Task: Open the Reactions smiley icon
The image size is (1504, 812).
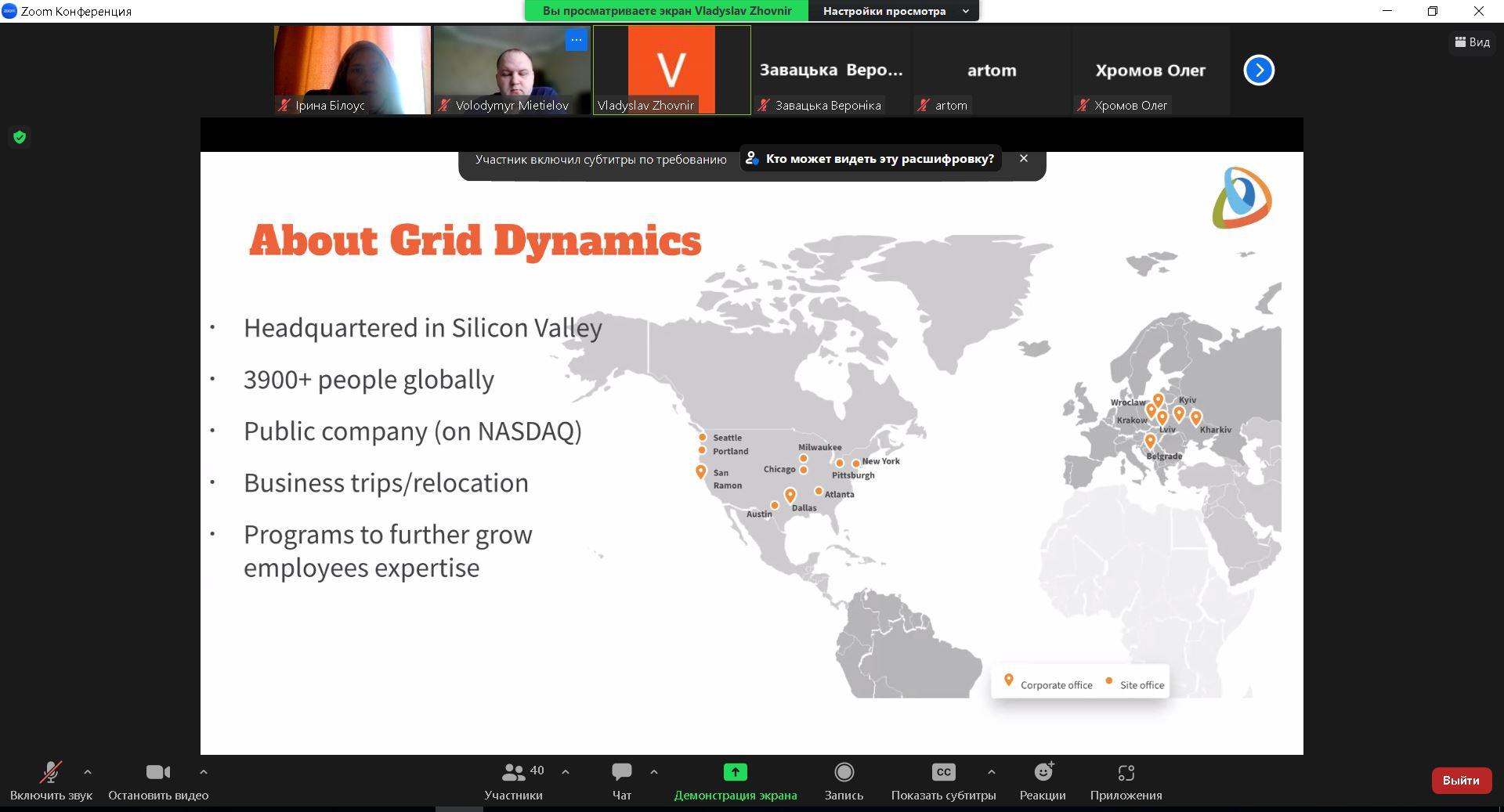Action: pyautogui.click(x=1043, y=773)
